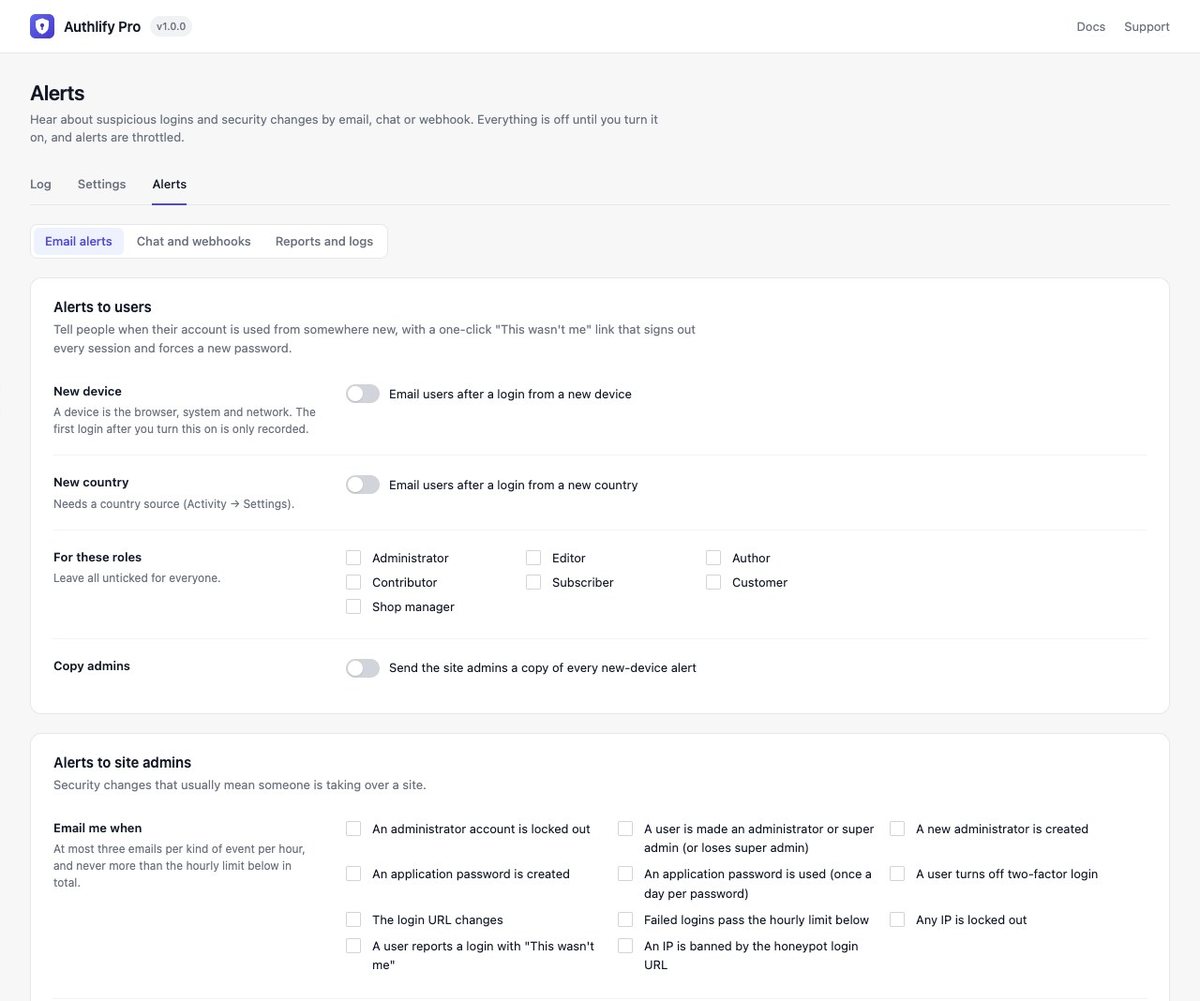Select the Alerts tab
The image size is (1200, 1001).
pyautogui.click(x=169, y=184)
